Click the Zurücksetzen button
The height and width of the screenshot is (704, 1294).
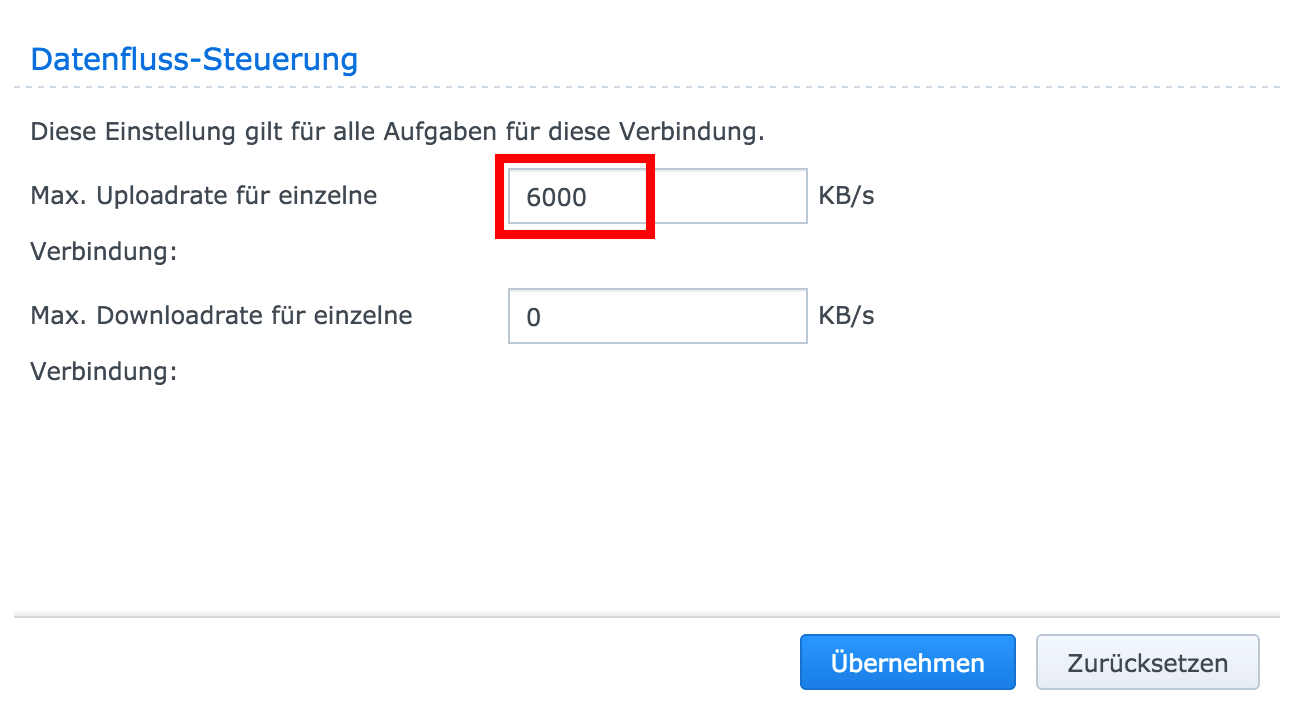(1147, 662)
